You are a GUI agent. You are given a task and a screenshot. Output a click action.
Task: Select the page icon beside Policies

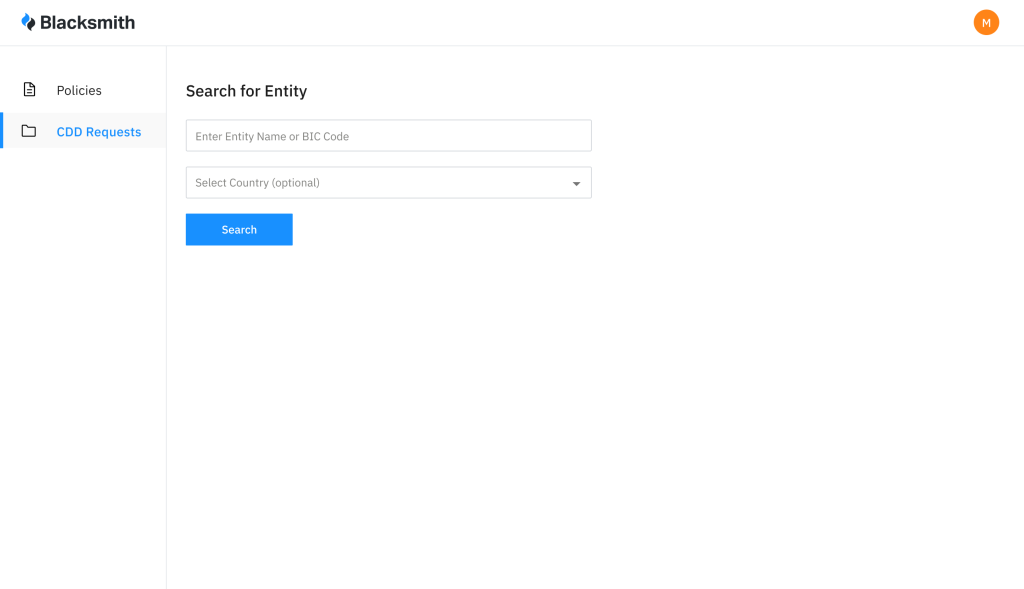[31, 89]
